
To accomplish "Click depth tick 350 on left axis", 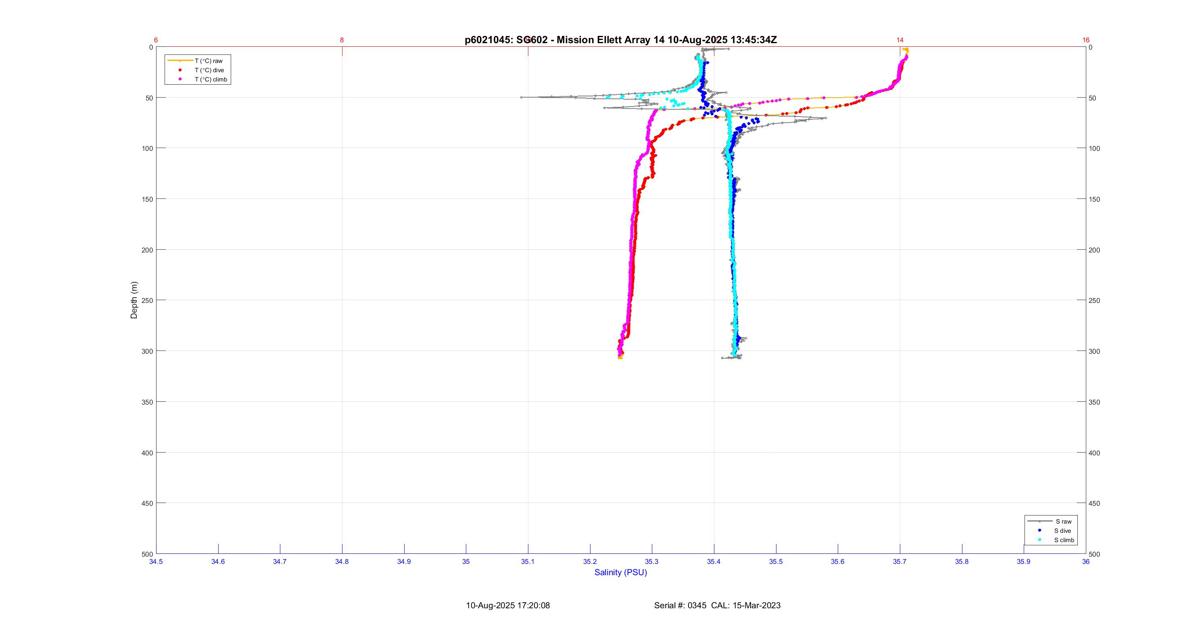I will tap(146, 402).
